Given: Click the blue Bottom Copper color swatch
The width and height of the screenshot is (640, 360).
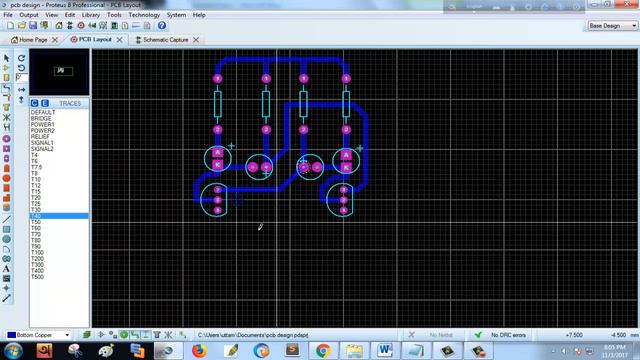Looking at the screenshot, I should coord(11,335).
